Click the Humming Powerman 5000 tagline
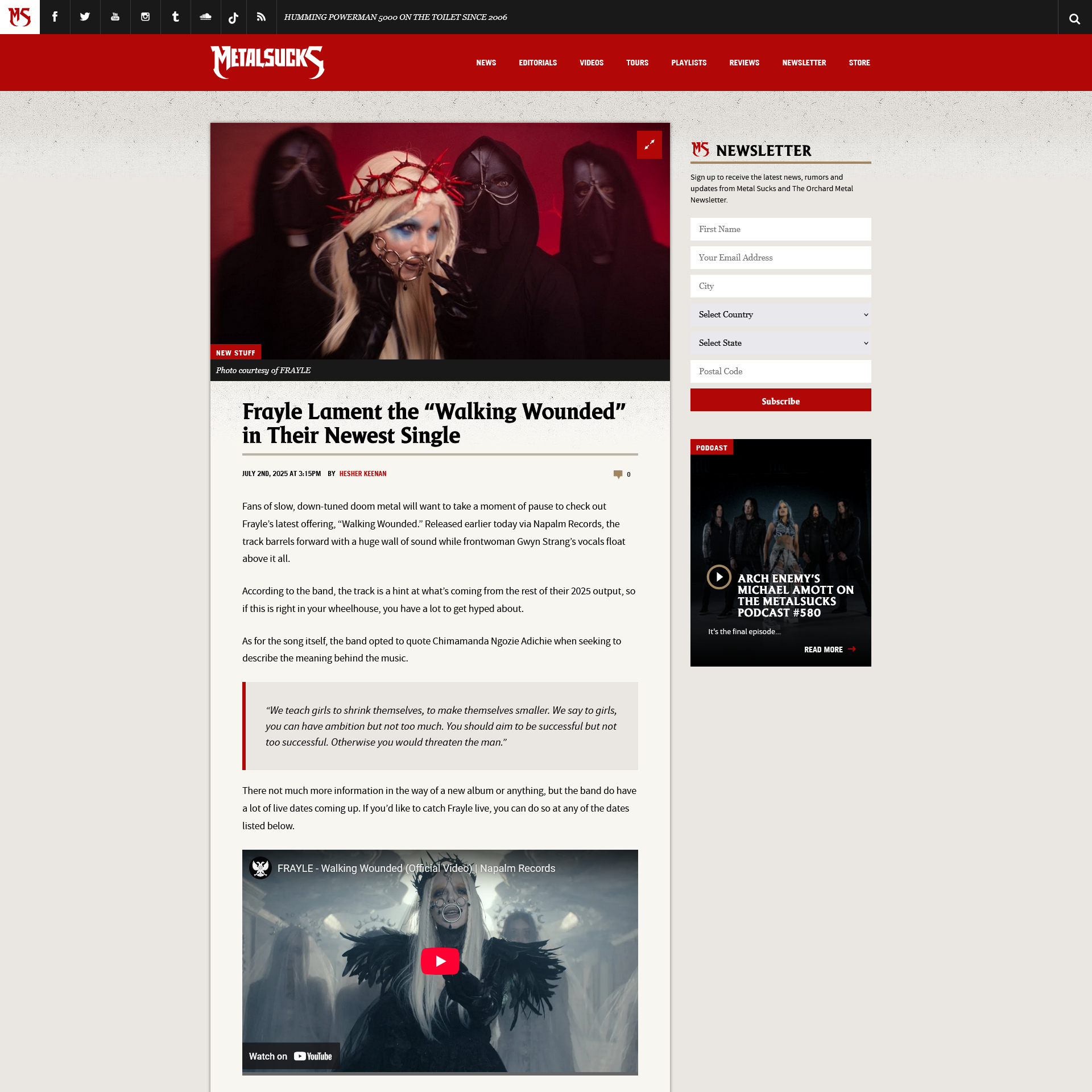This screenshot has width=1092, height=1092. [395, 17]
